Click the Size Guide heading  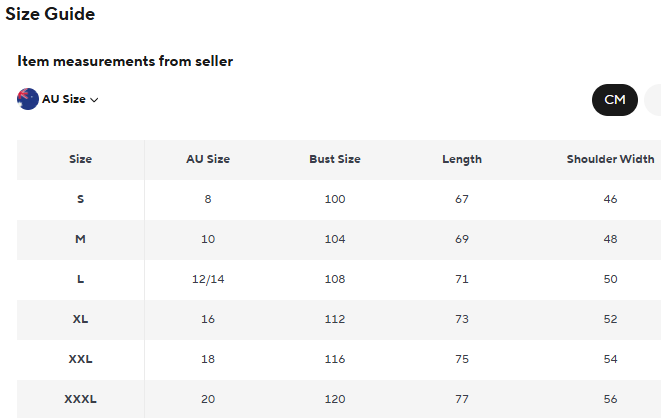(x=50, y=14)
